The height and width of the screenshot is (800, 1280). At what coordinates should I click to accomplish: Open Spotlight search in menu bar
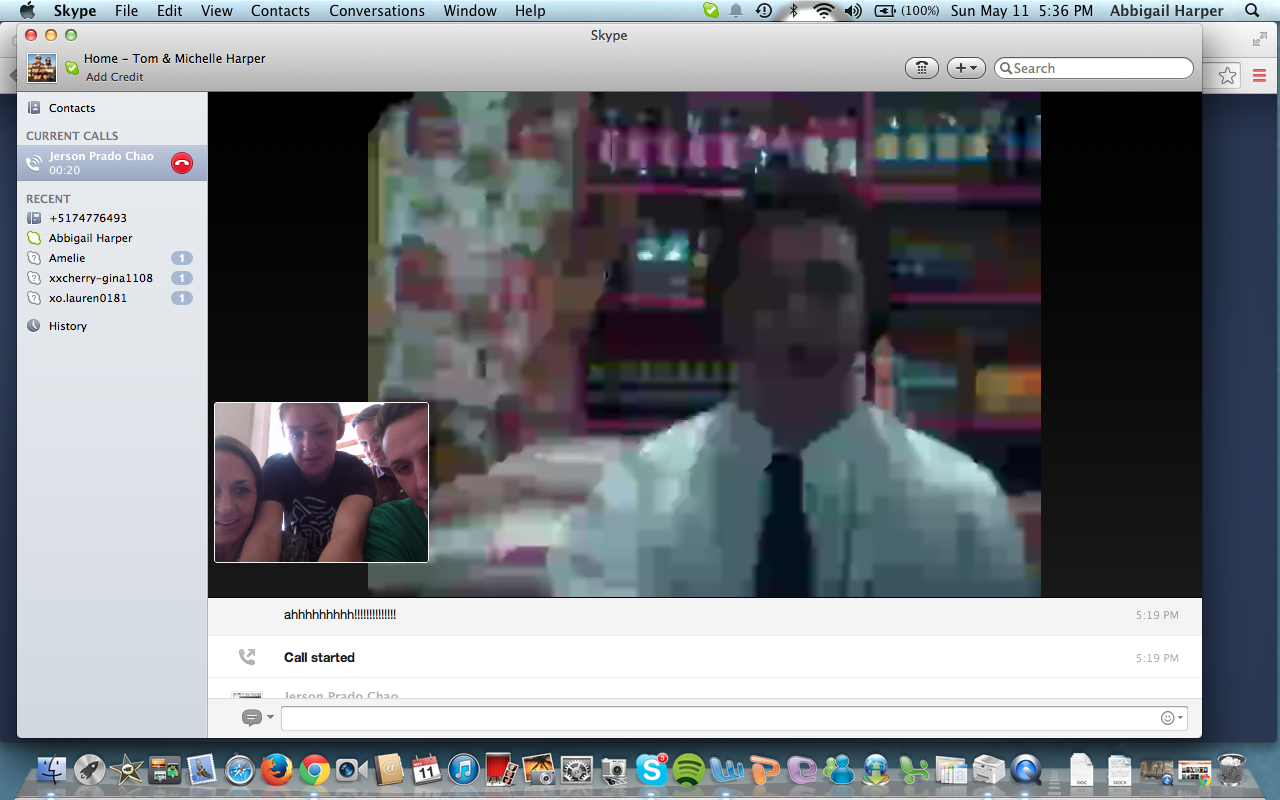tap(1252, 11)
